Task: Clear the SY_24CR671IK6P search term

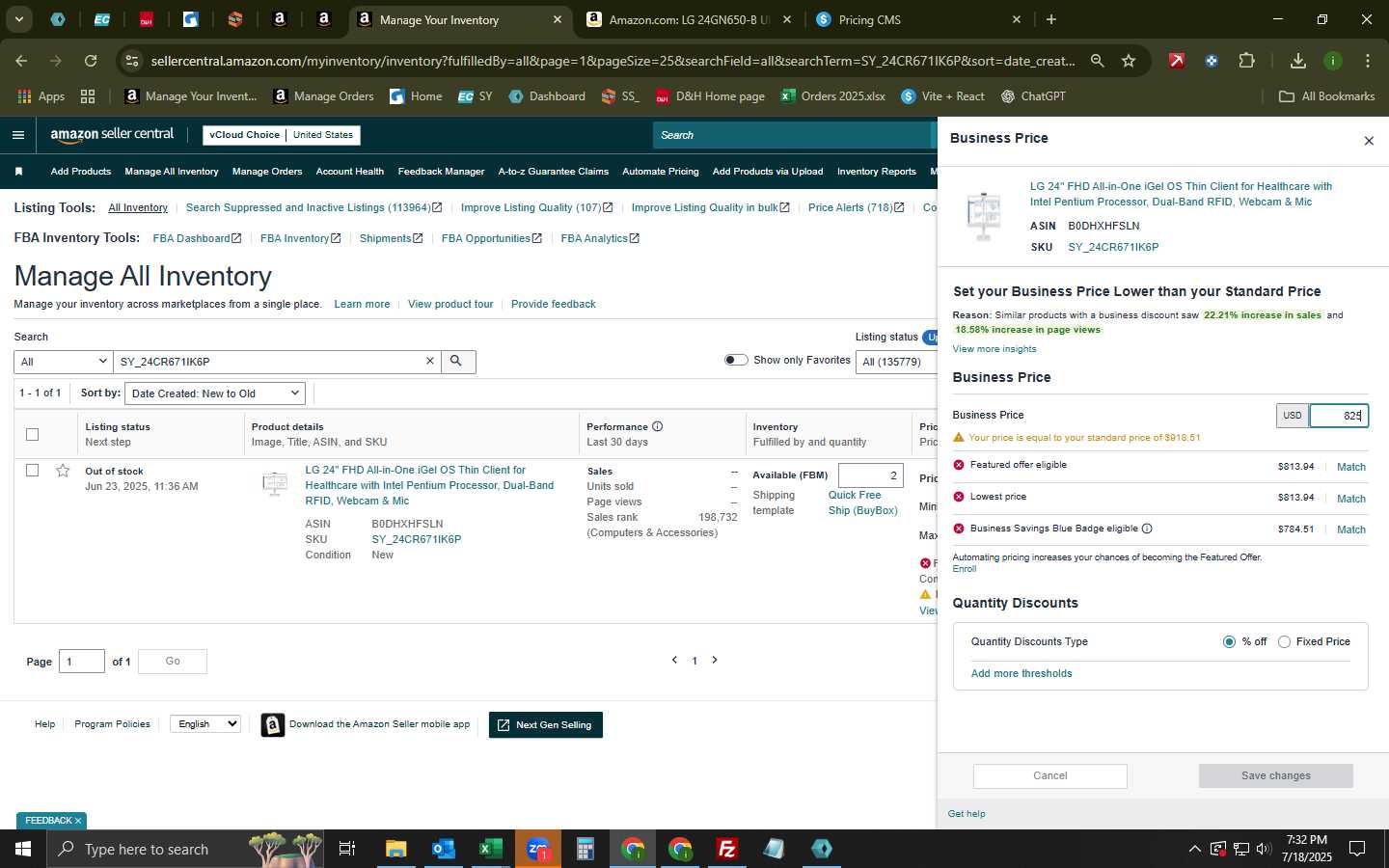Action: click(x=430, y=361)
